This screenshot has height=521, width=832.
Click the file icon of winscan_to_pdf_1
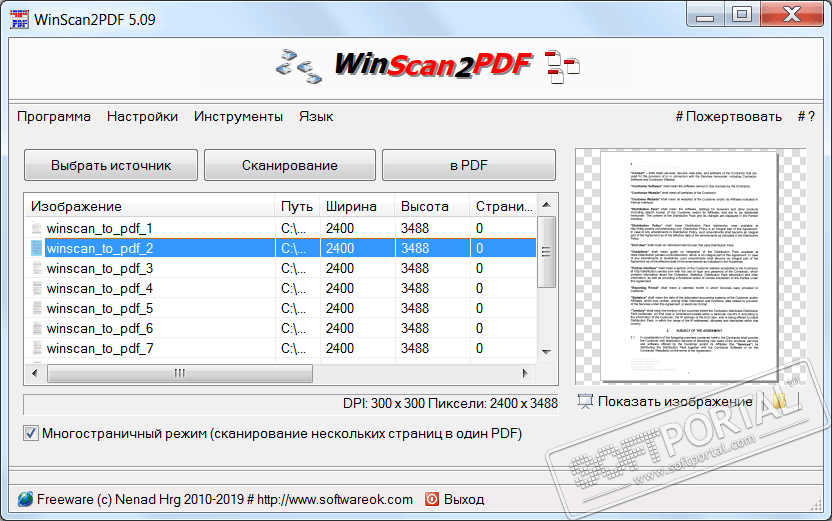coord(37,228)
